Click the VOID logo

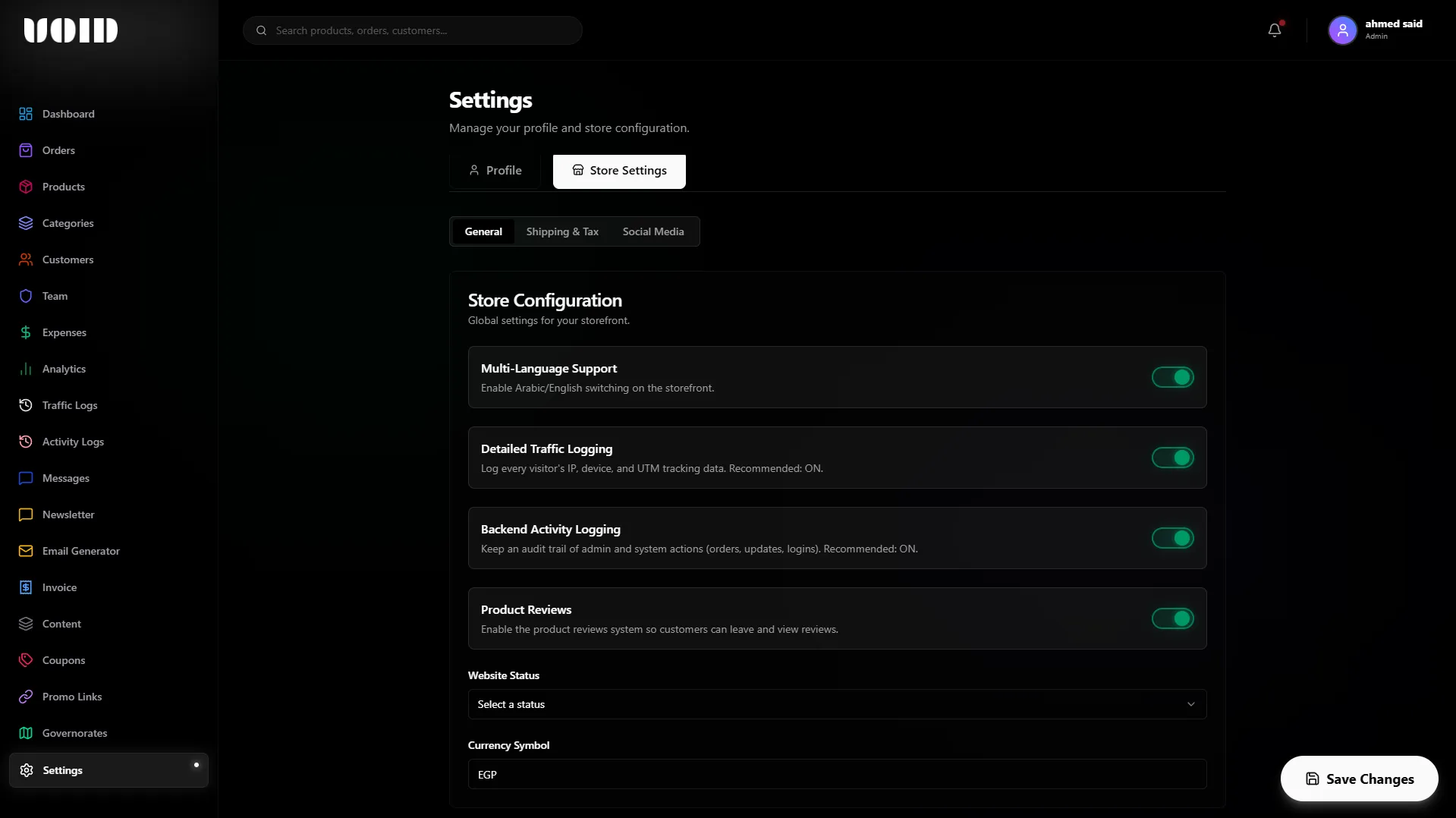click(71, 30)
